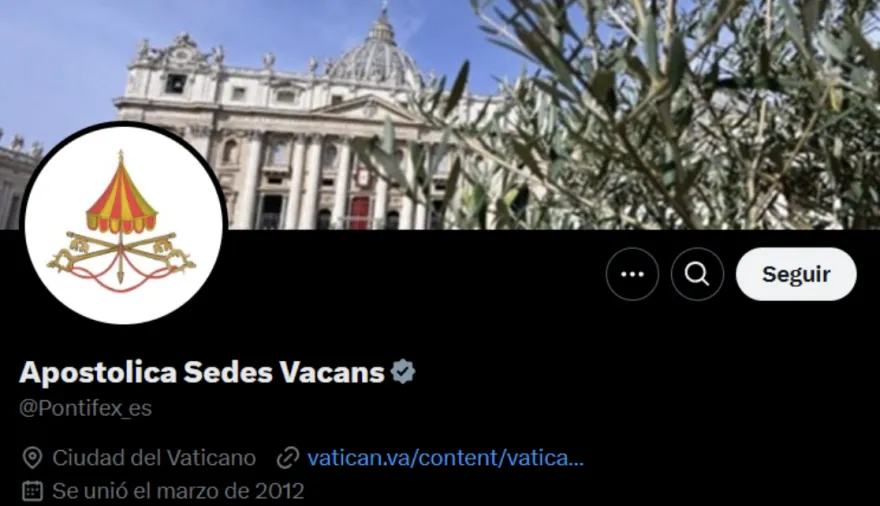Click the calendar join date icon
The width and height of the screenshot is (880, 506).
33,491
